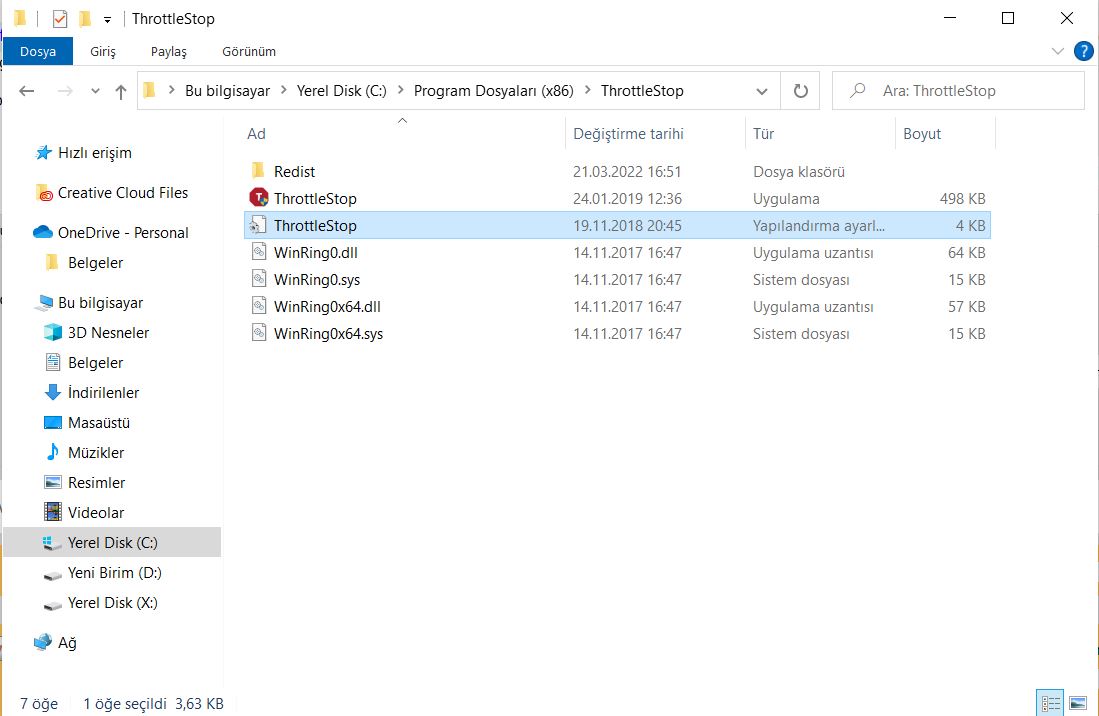Expand breadcrumb chevron after Bu bilgisayar
The height and width of the screenshot is (716, 1099).
[x=284, y=90]
